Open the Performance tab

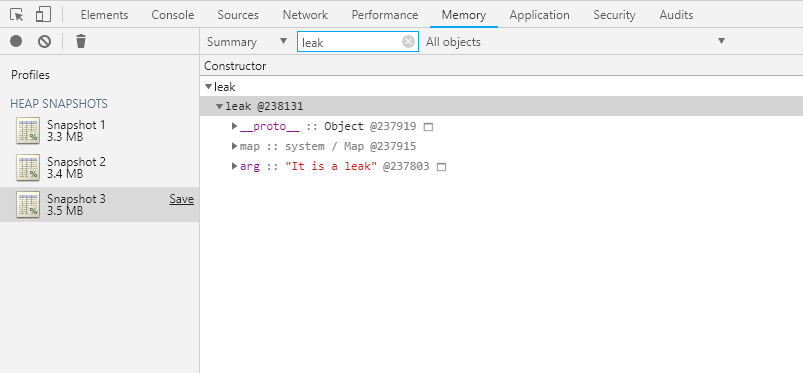click(385, 15)
